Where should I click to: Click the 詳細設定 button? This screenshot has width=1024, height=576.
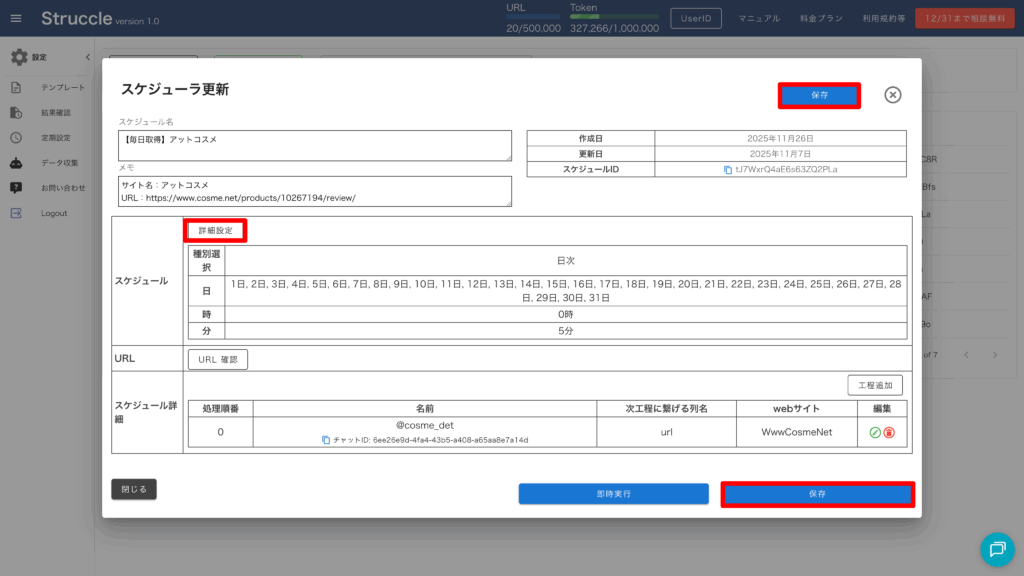pos(215,231)
